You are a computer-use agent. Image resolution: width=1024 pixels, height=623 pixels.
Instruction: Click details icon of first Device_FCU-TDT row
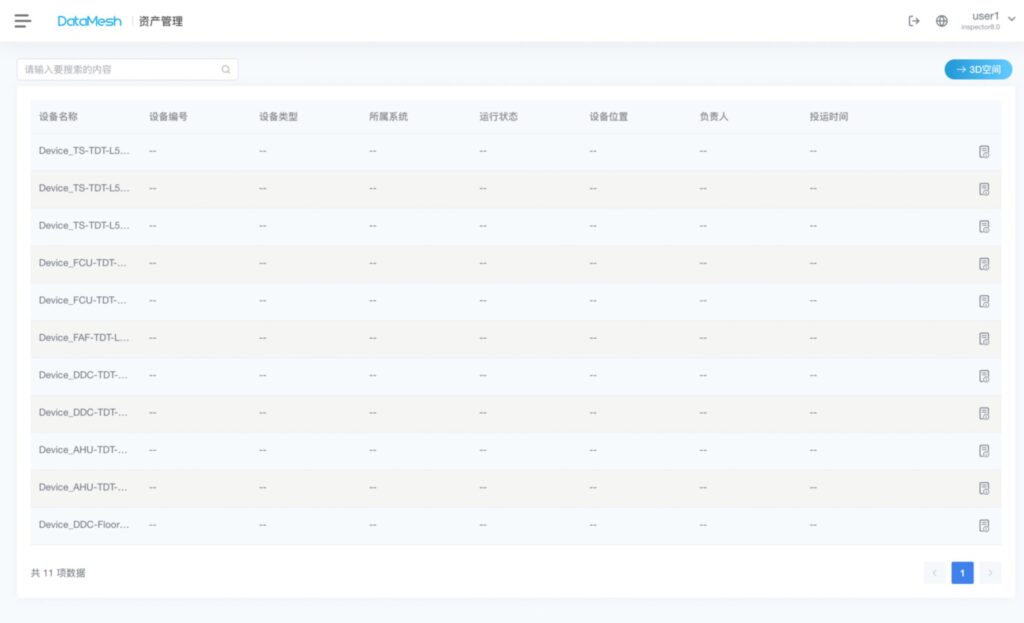(984, 264)
